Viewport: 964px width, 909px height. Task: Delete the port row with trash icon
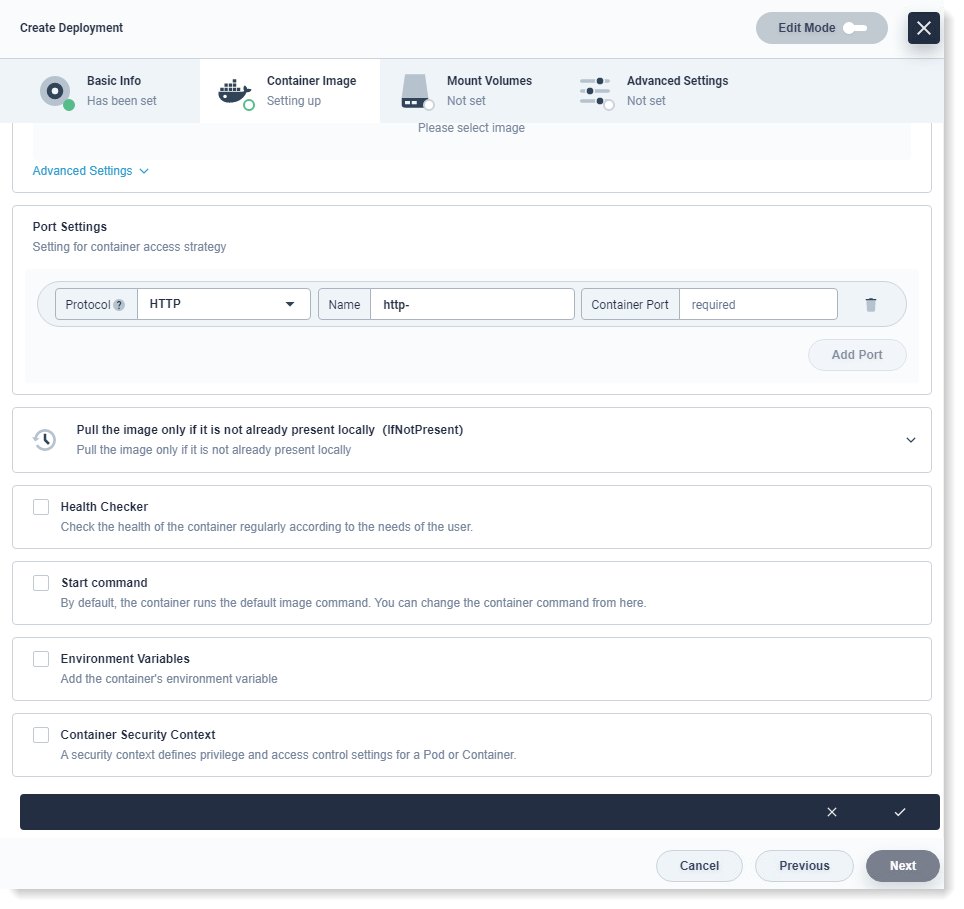tap(871, 304)
